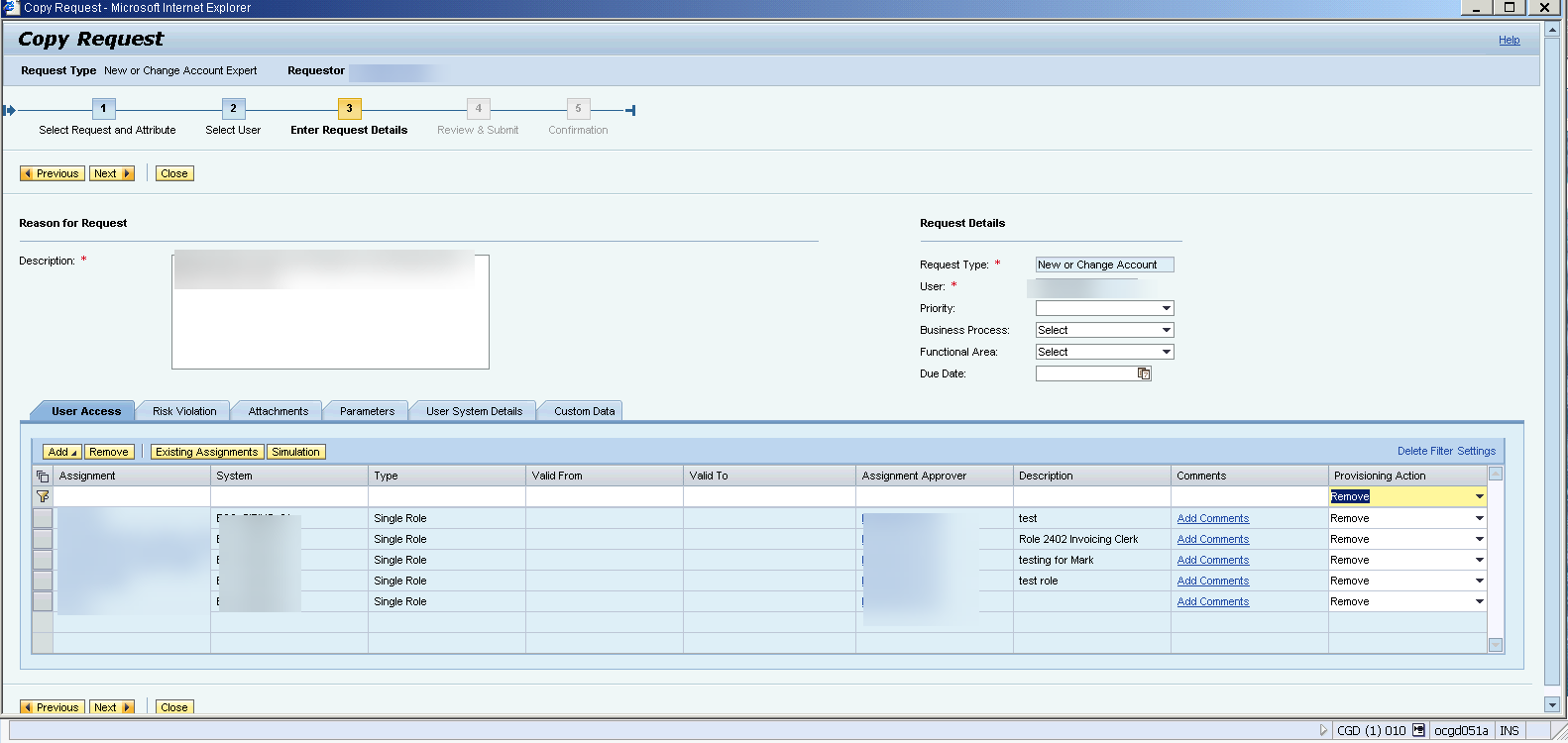Select the row 'test role'
The width and height of the screenshot is (1568, 743).
(x=43, y=581)
